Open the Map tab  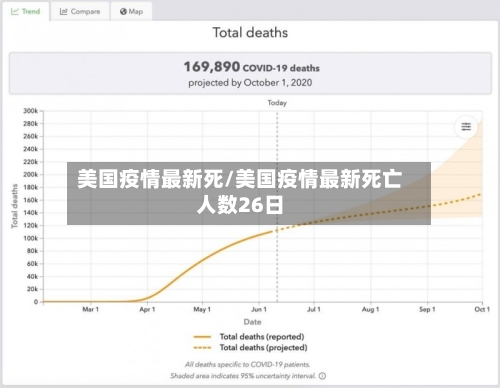pos(131,12)
